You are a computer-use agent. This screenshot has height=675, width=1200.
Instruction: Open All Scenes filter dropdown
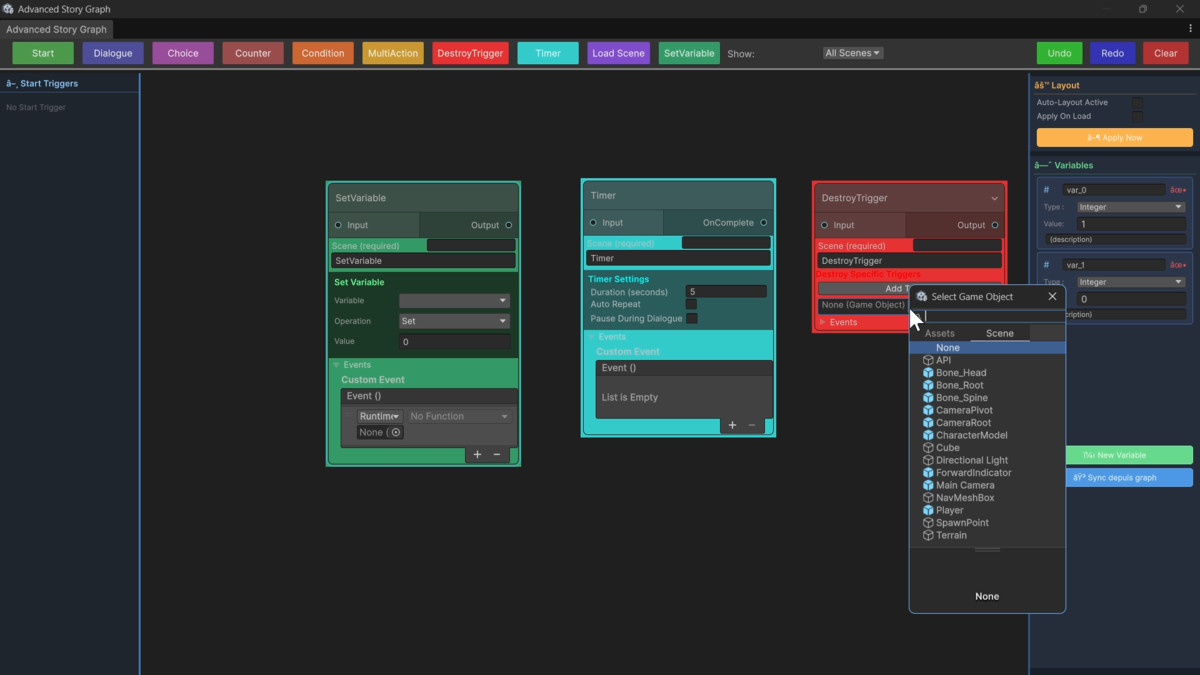(x=852, y=53)
